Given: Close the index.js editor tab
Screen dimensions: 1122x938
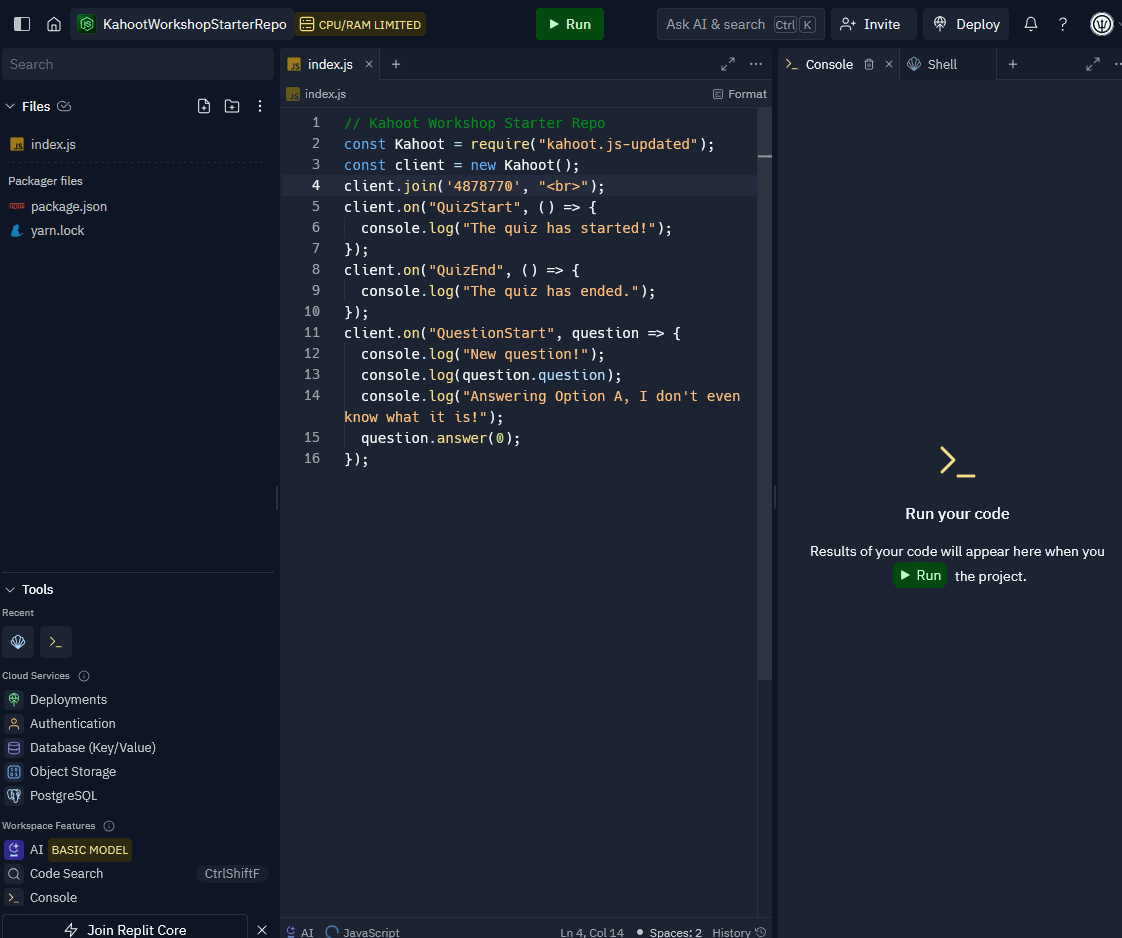Looking at the screenshot, I should coord(368,64).
